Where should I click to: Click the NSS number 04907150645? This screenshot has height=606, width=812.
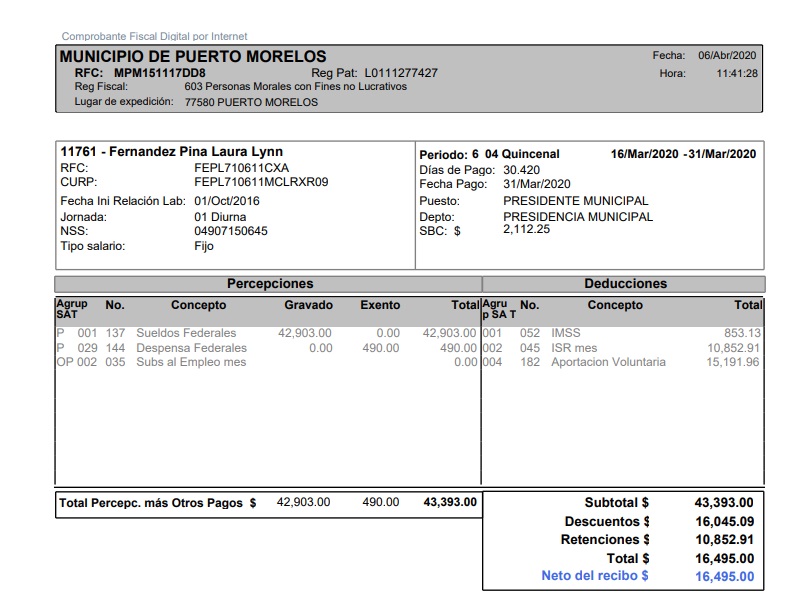coord(230,231)
